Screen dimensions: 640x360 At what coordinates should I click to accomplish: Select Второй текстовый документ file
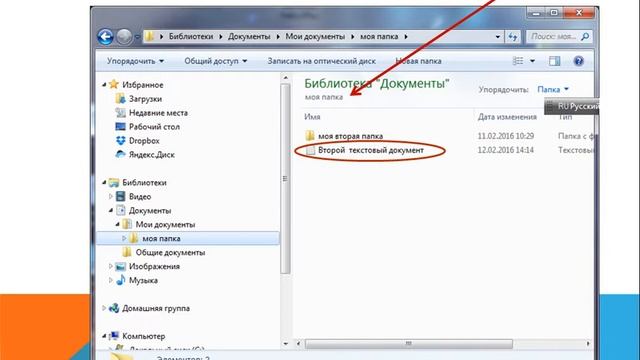pyautogui.click(x=371, y=150)
